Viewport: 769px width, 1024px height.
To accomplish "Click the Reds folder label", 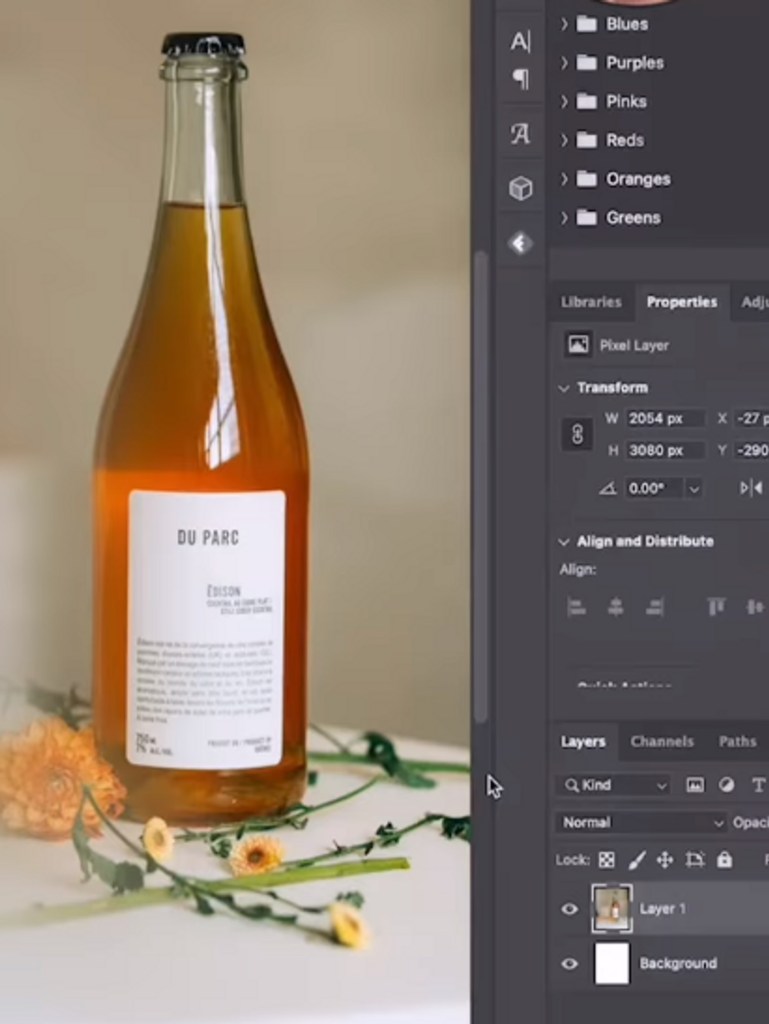I will [625, 140].
